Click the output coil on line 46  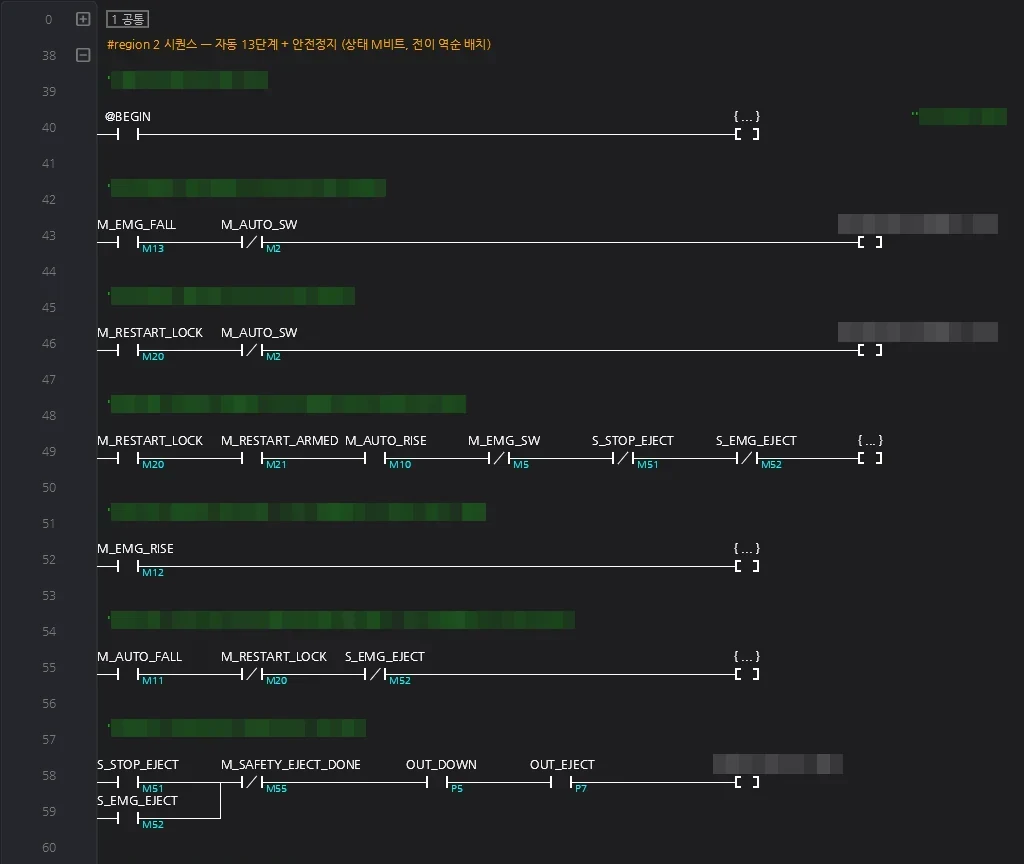click(870, 351)
